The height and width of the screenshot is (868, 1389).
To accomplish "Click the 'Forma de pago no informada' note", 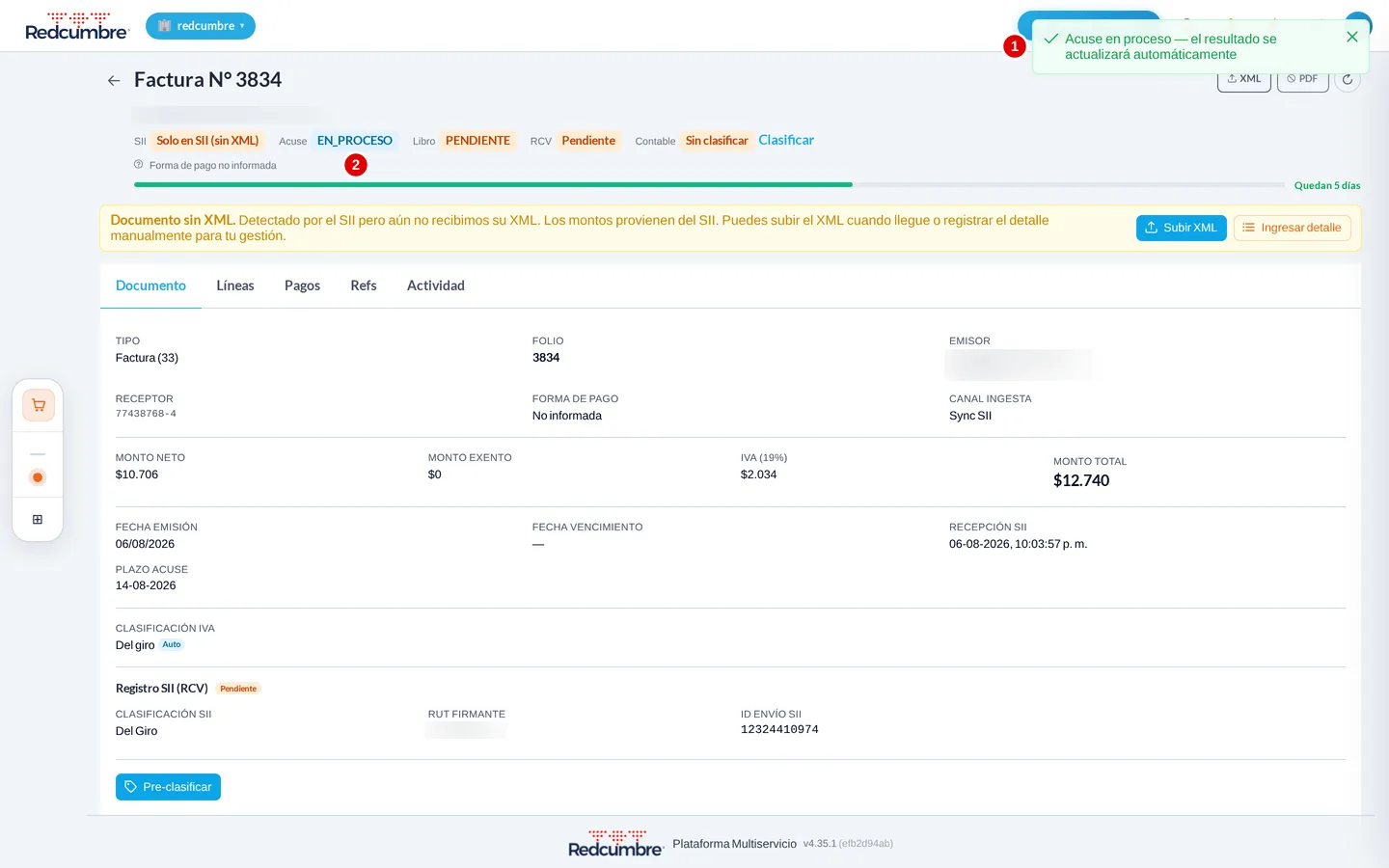I will tap(212, 166).
